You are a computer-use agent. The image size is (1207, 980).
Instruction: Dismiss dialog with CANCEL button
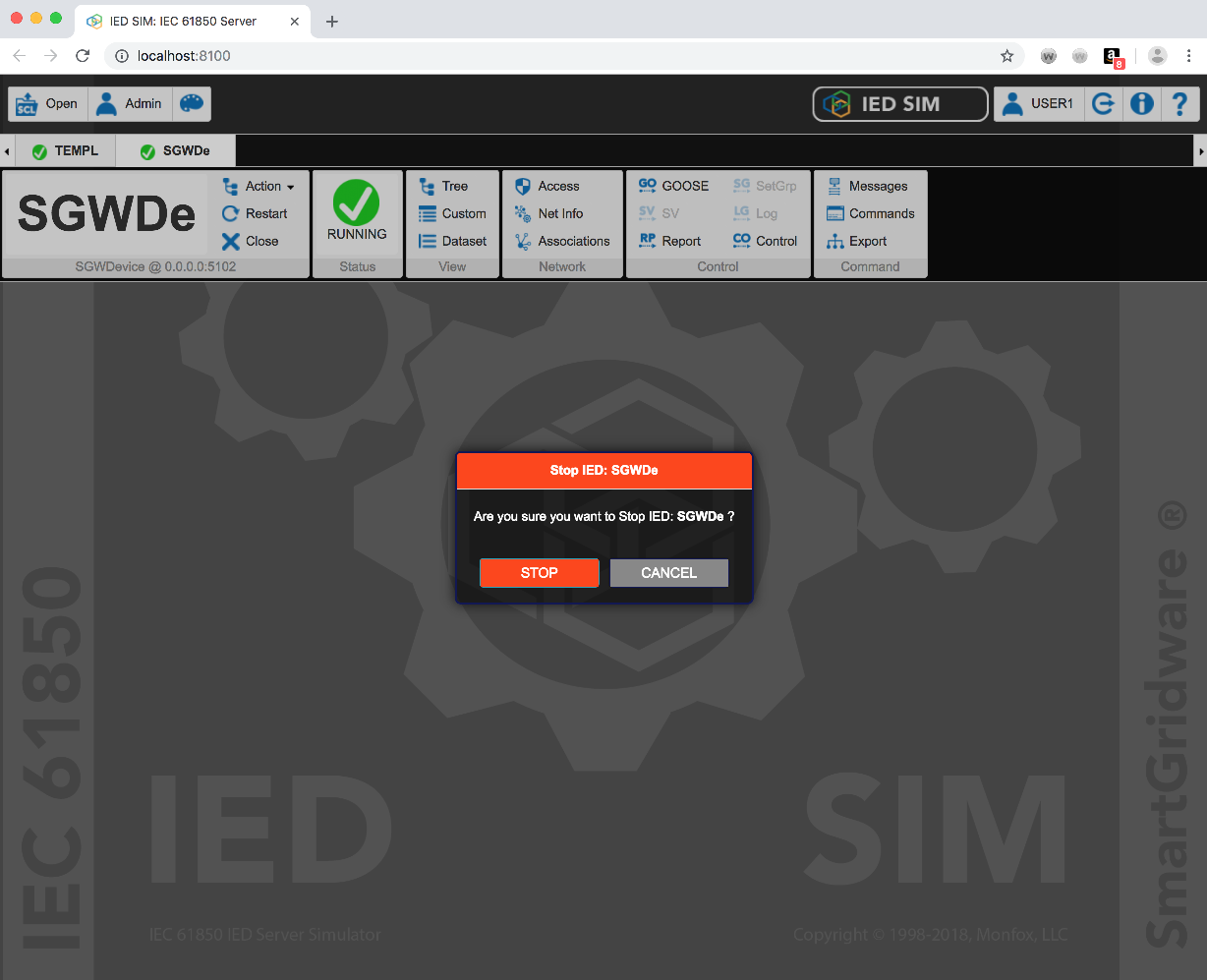[668, 573]
